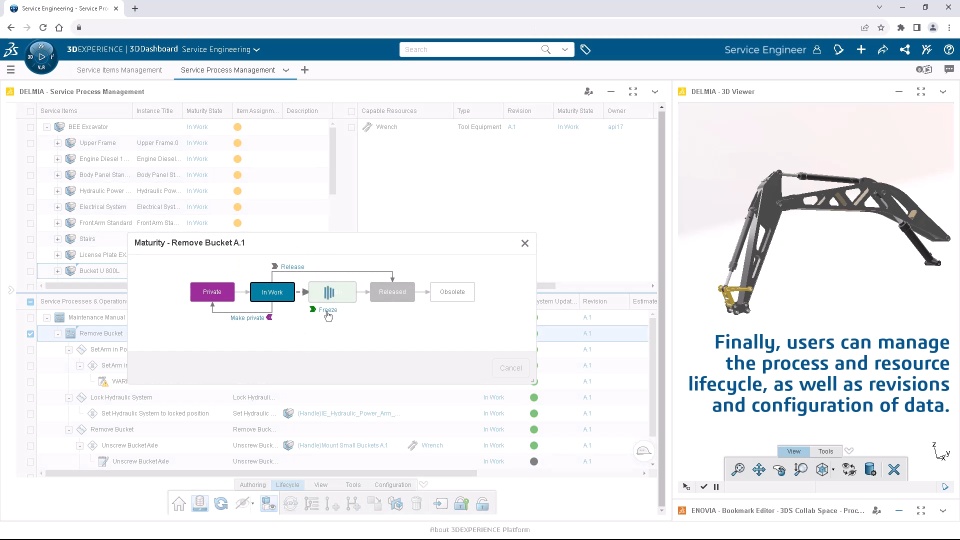The height and width of the screenshot is (540, 960).
Task: Switch to the Service Items Management tab
Action: 119,70
